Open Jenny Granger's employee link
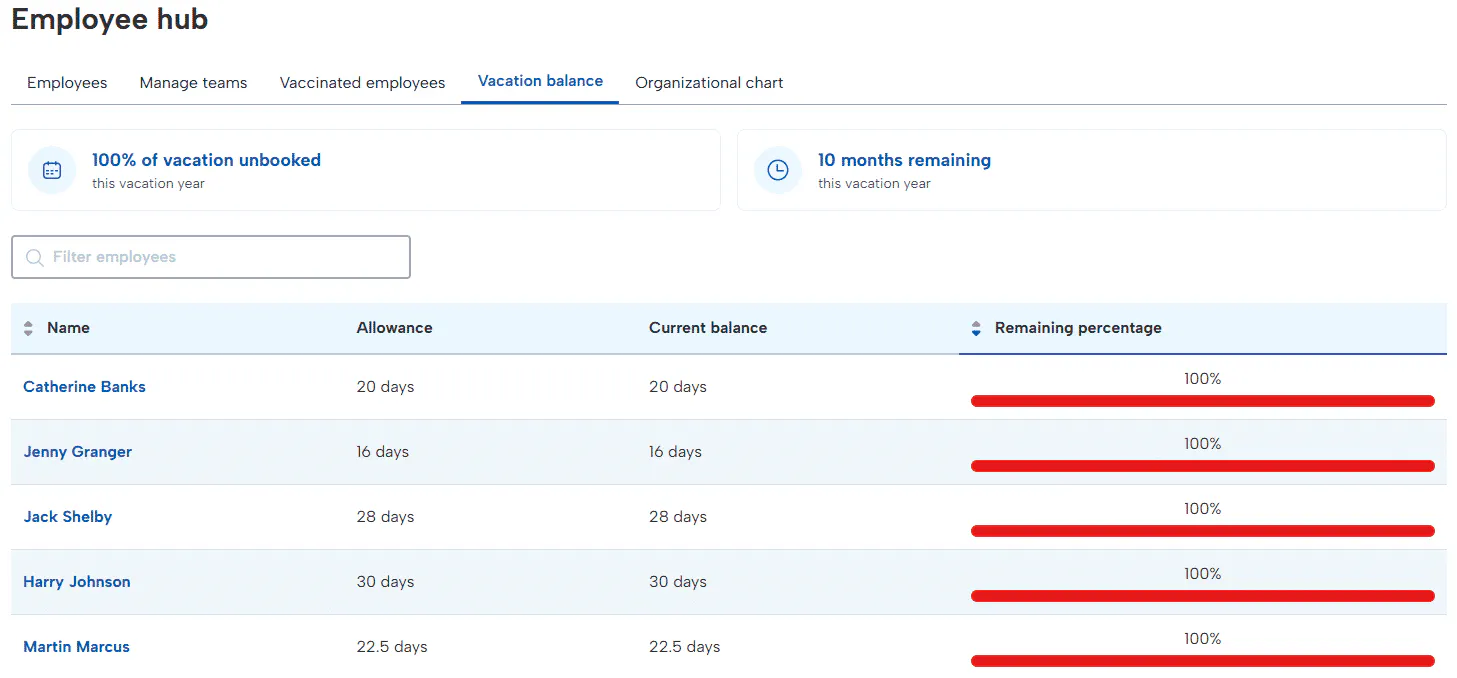 pyautogui.click(x=78, y=452)
